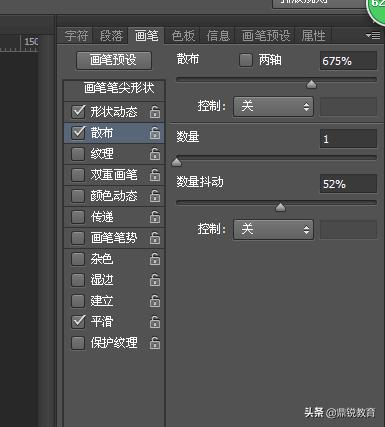Select the 纹理 label
The width and height of the screenshot is (385, 427).
pos(102,154)
